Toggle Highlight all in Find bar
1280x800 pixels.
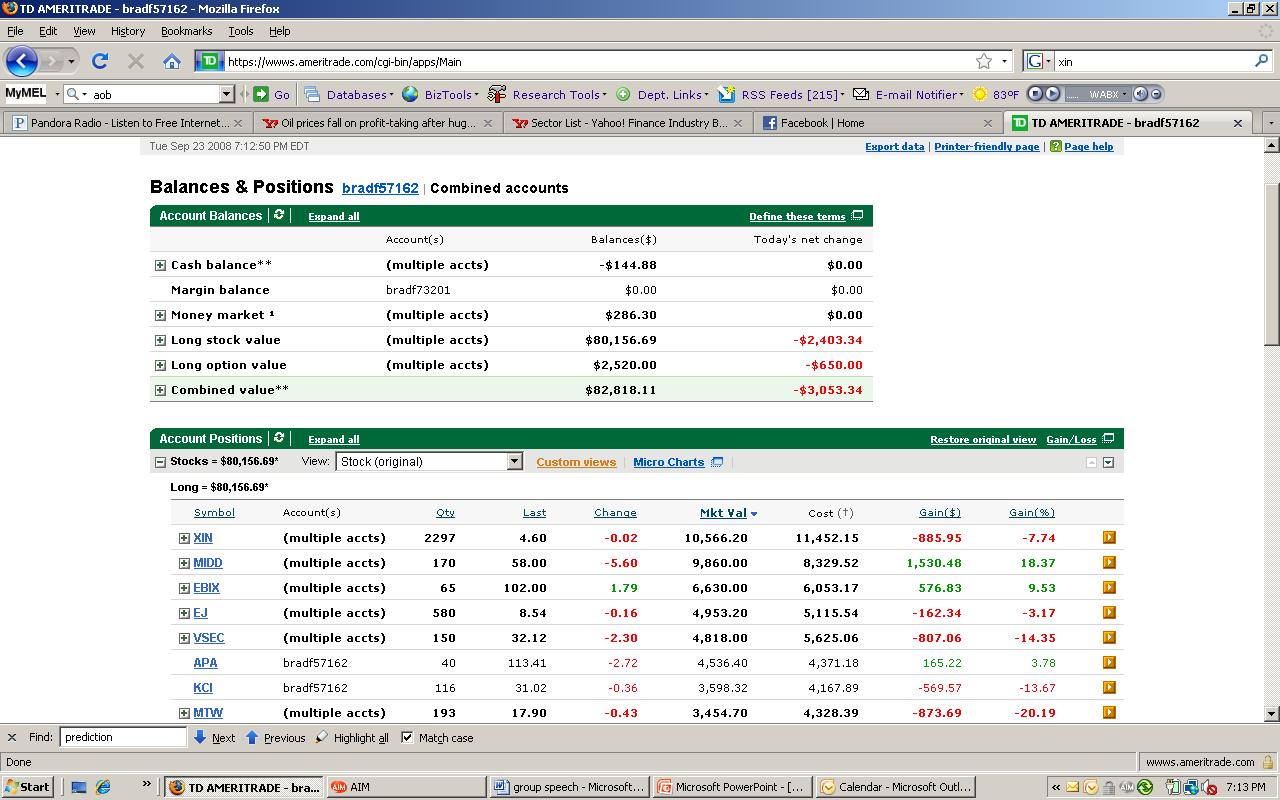point(352,738)
